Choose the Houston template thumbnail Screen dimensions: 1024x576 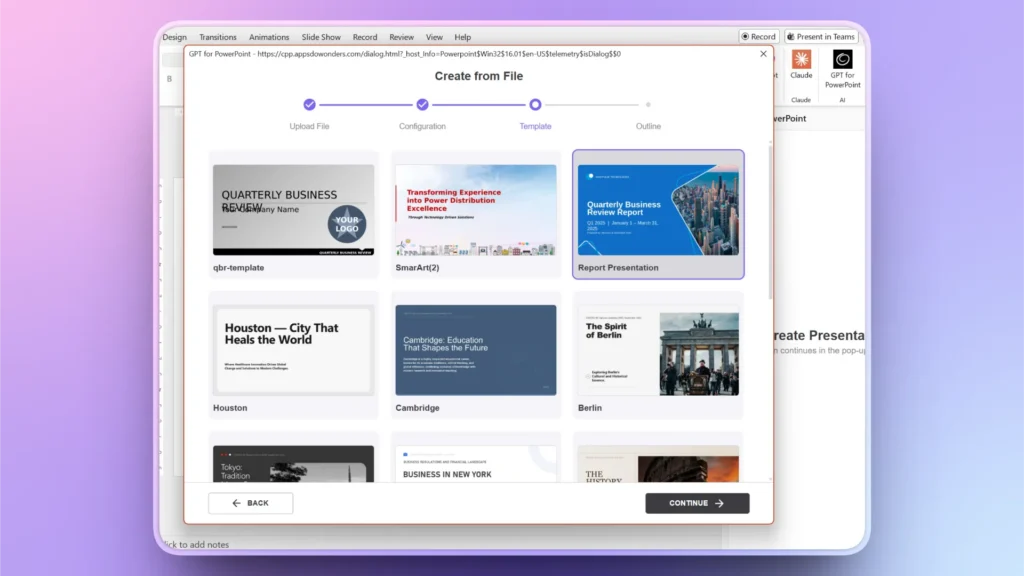[293, 350]
